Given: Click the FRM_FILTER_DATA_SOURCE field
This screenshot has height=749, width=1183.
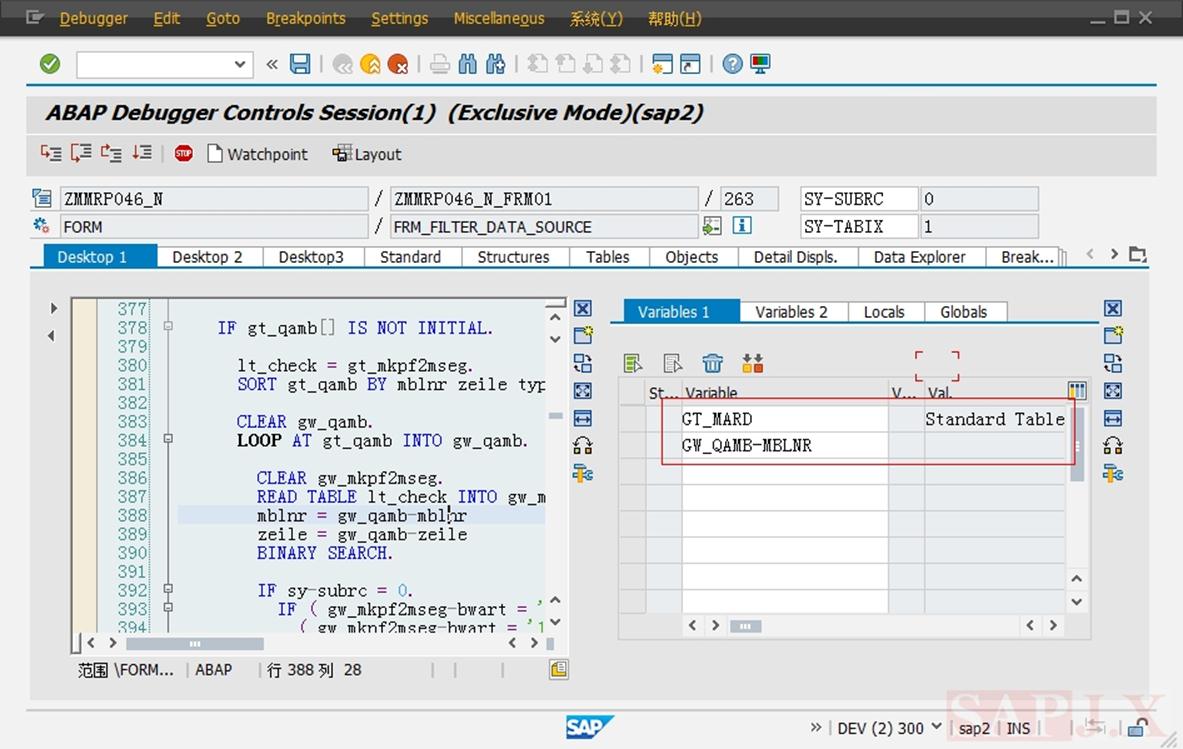Looking at the screenshot, I should (544, 226).
